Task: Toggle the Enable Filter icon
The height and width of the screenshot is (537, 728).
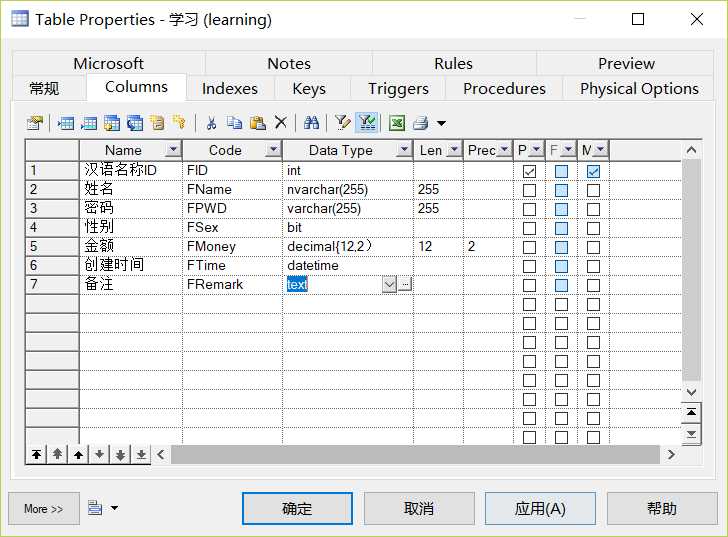Action: pyautogui.click(x=367, y=123)
